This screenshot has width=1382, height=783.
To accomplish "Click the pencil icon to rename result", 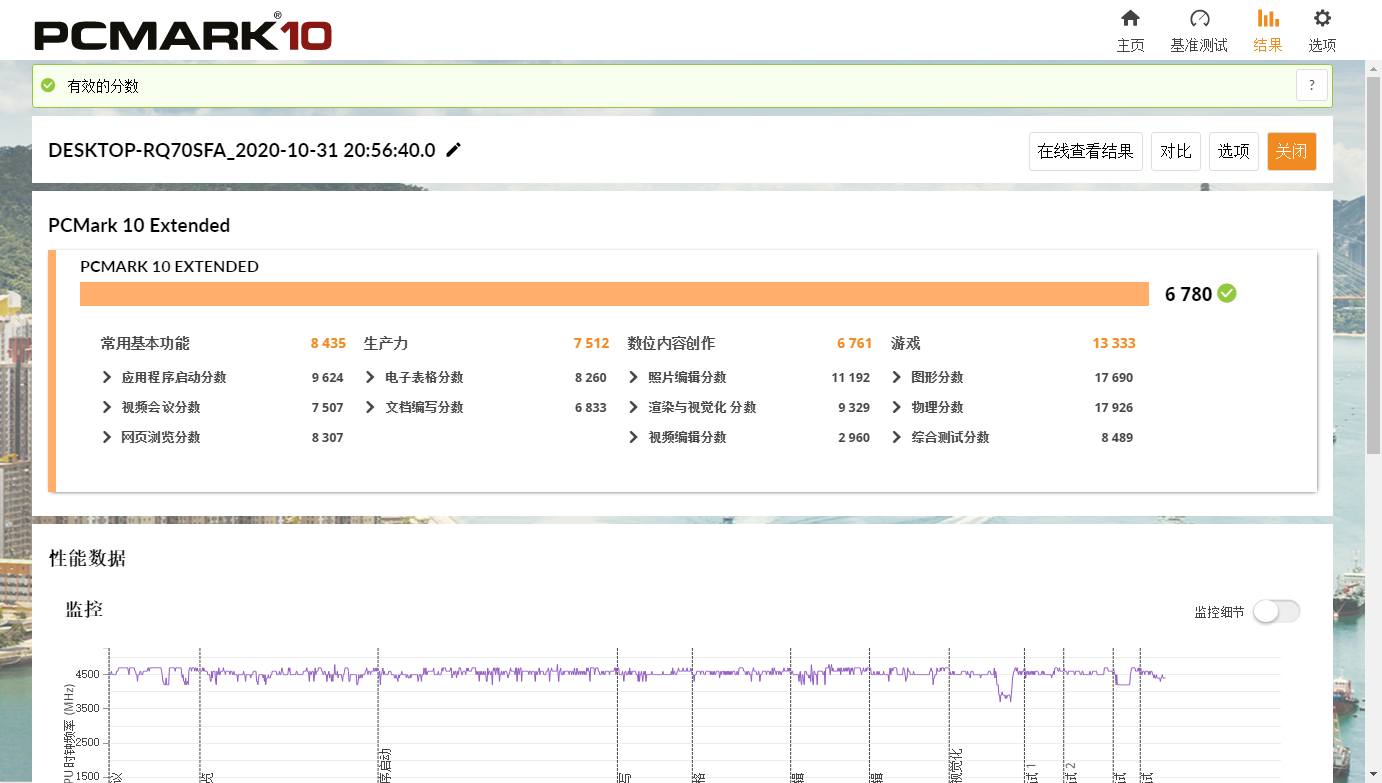I will (x=454, y=150).
